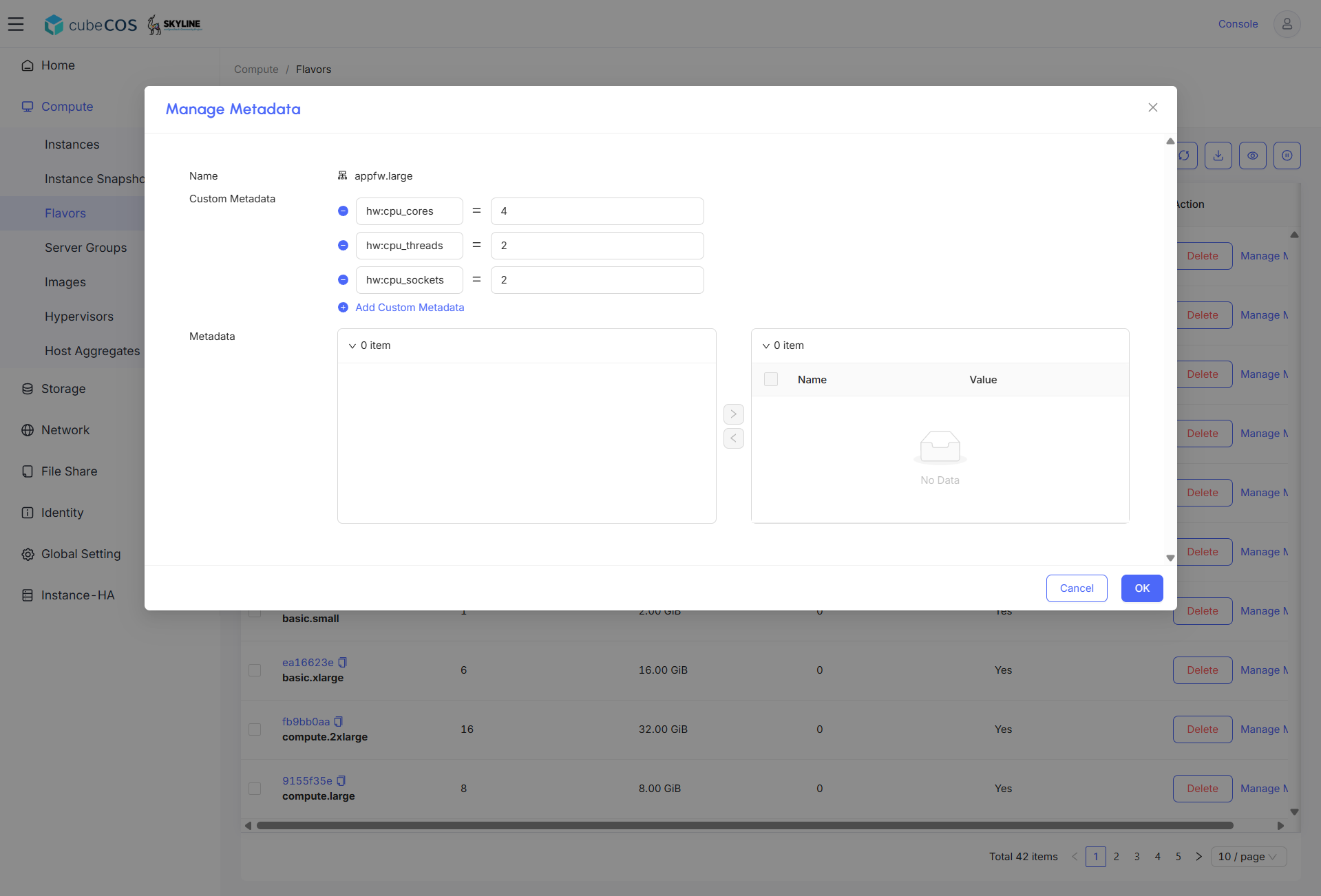Check the compute.large flavor row checkbox
This screenshot has height=896, width=1321.
click(x=255, y=789)
